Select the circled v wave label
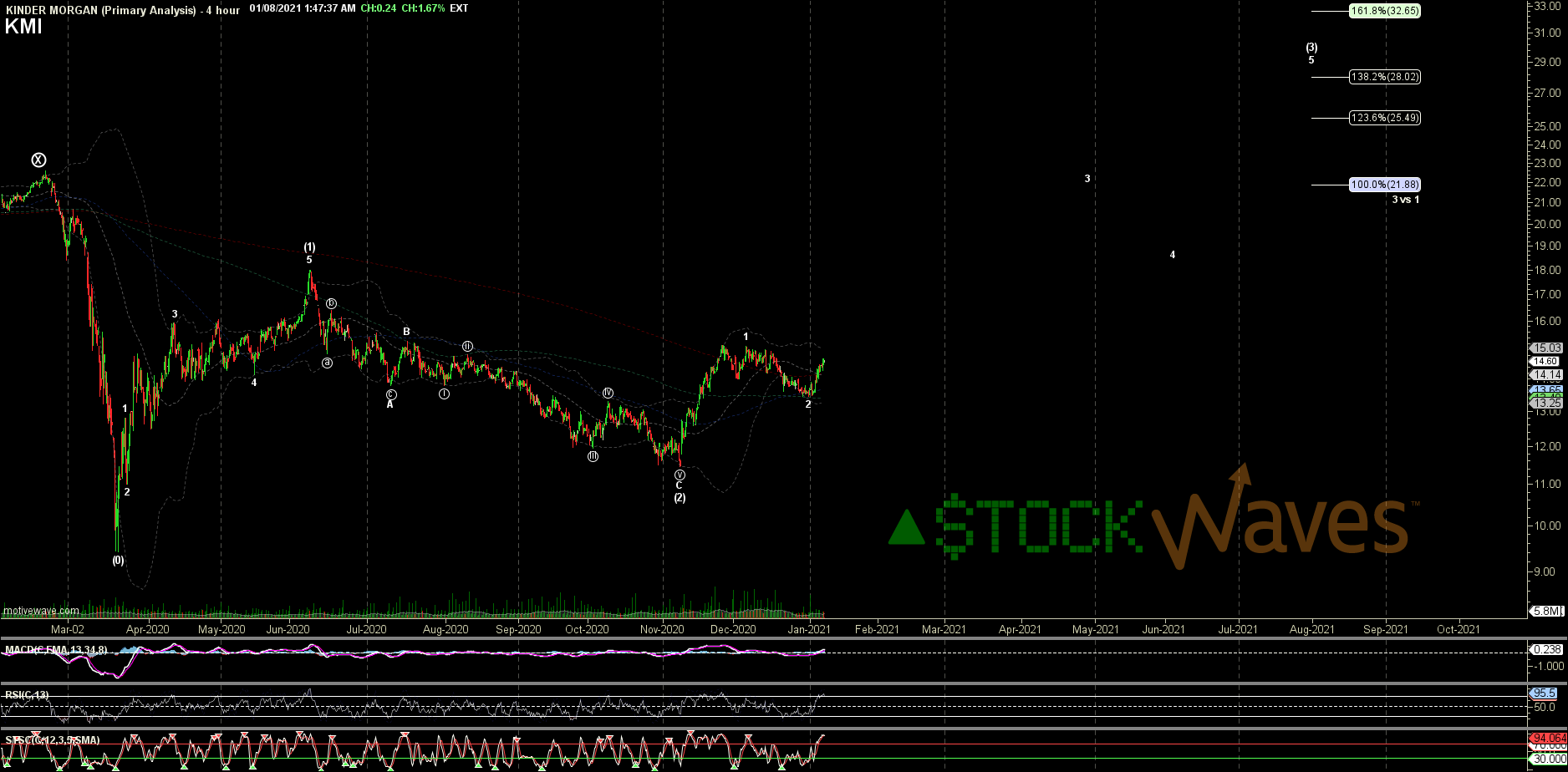The height and width of the screenshot is (772, 1568). tap(680, 475)
